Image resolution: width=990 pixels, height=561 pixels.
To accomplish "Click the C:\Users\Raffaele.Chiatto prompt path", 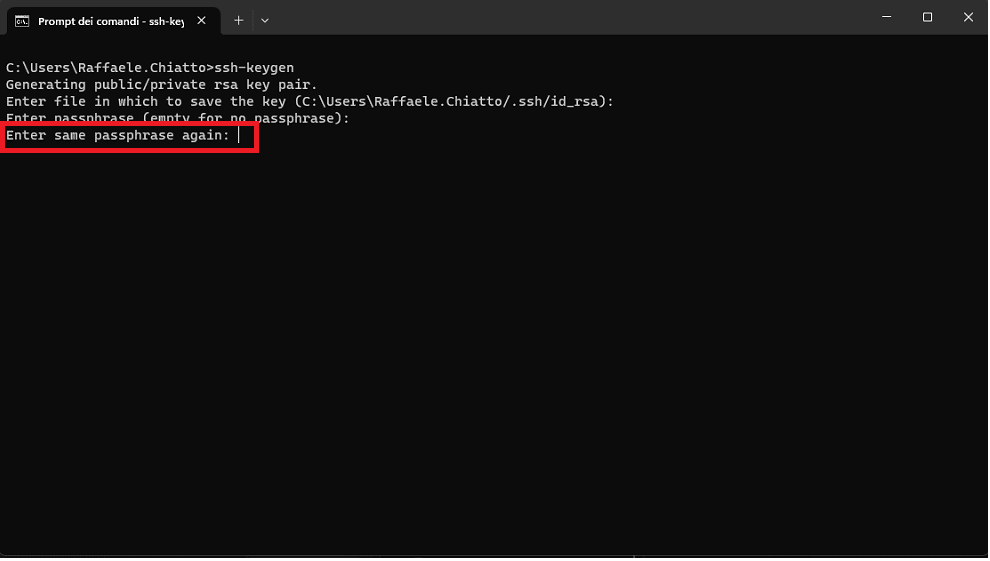I will pos(106,68).
